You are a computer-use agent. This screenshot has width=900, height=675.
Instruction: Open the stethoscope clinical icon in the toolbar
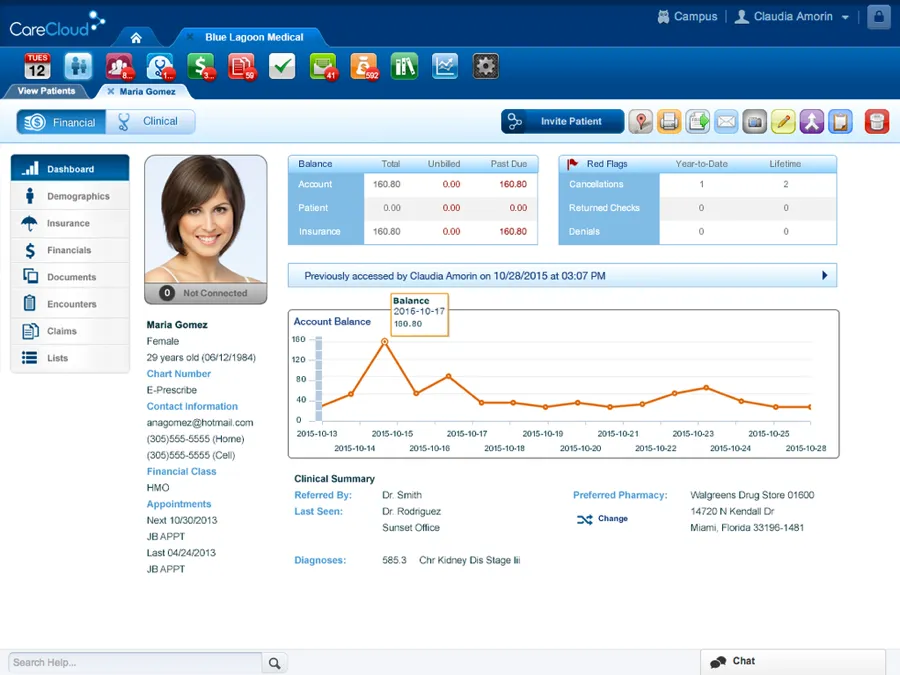pos(160,66)
